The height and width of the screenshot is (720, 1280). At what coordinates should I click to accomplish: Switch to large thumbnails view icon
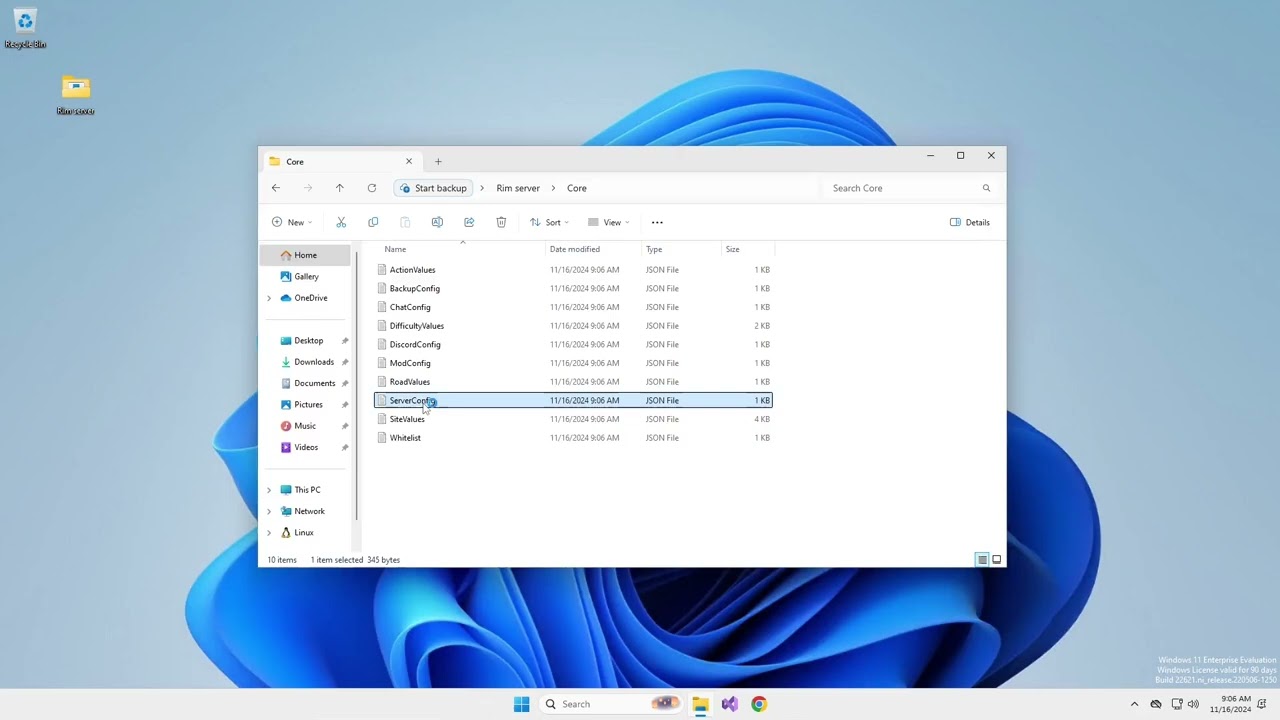click(996, 560)
